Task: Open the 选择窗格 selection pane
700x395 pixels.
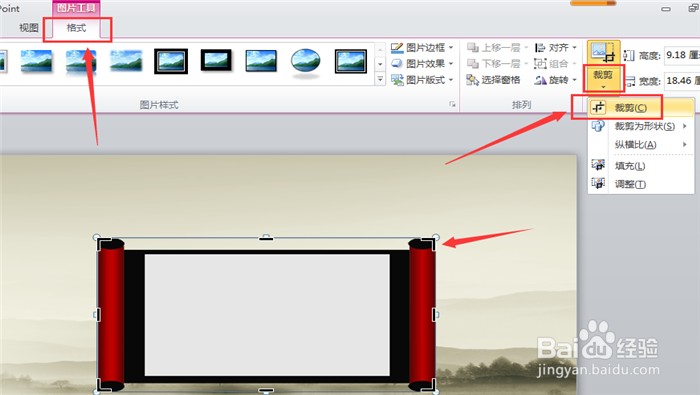Action: point(493,80)
